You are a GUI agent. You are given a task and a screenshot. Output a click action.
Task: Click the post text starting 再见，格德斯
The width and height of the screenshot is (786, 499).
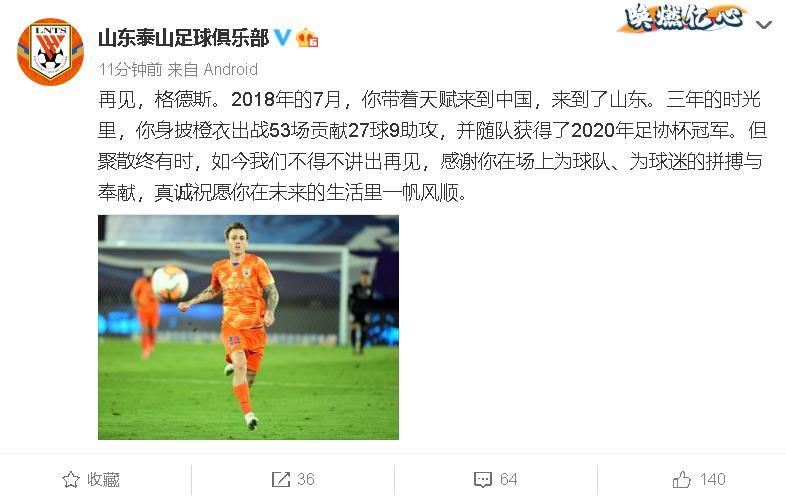432,146
